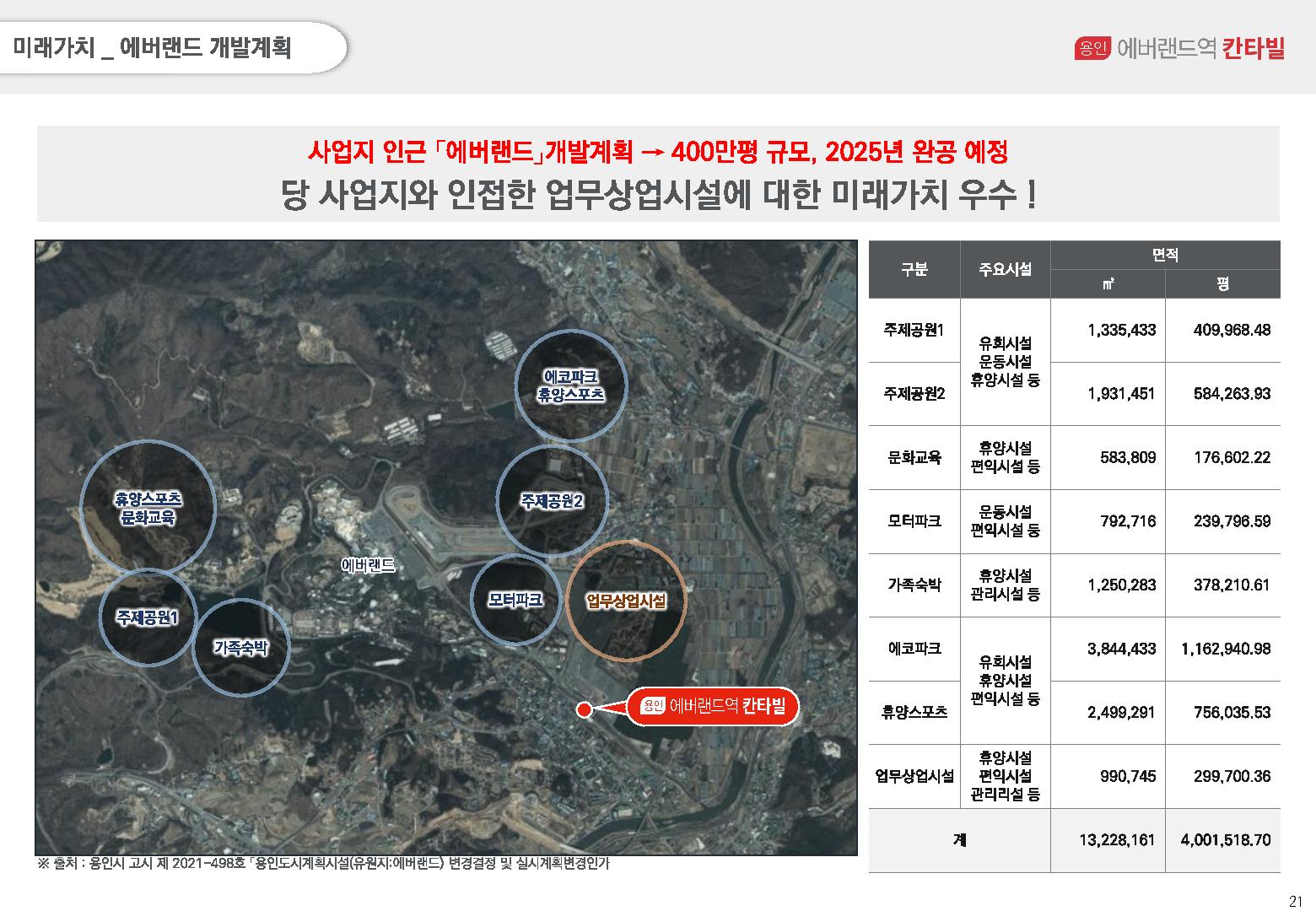Click the 휴양시설 편익시설 관리리설 등 cell
Viewport: 1316px width, 911px height.
1006,776
